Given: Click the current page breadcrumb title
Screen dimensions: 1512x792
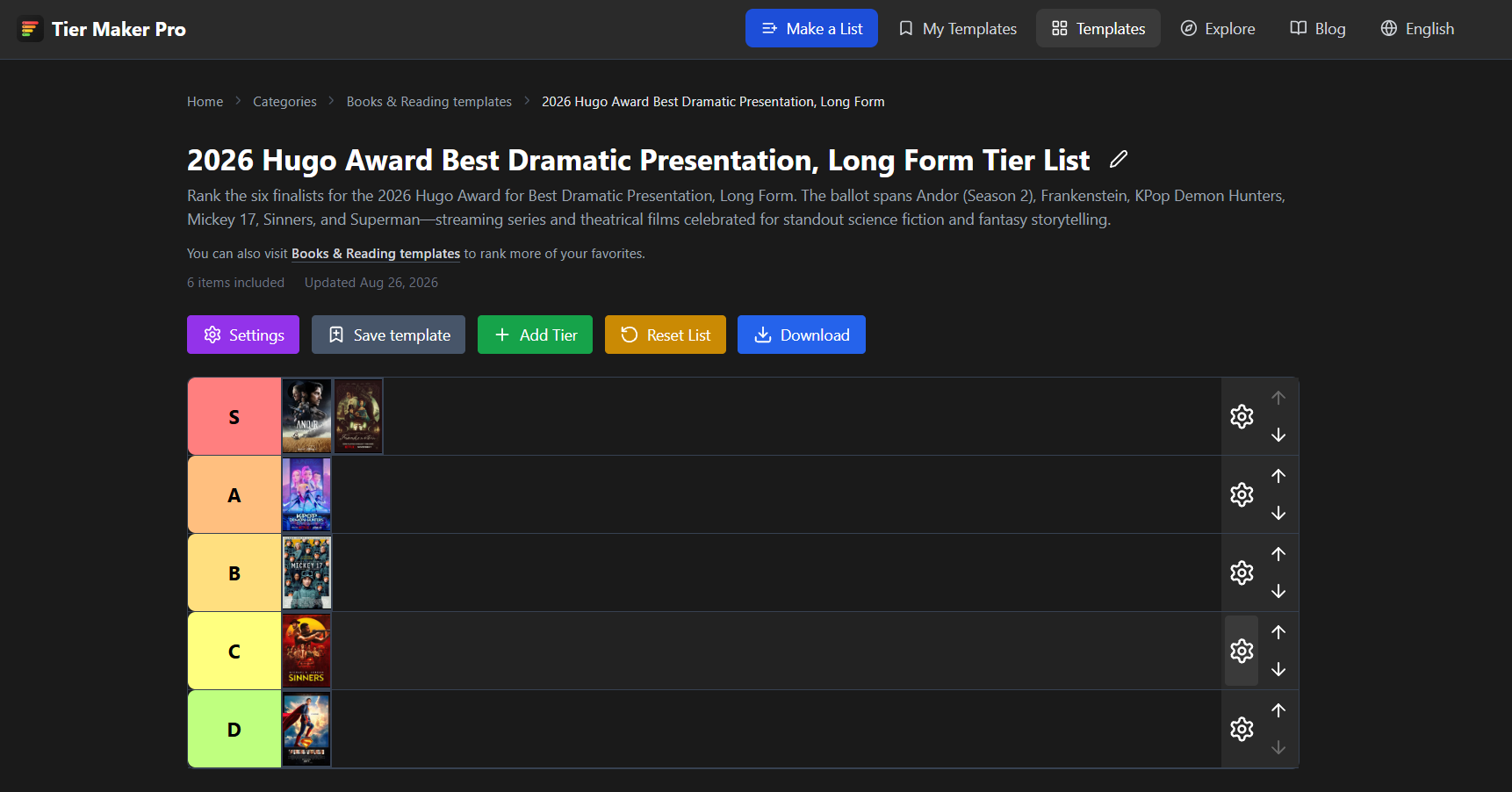Looking at the screenshot, I should [713, 102].
